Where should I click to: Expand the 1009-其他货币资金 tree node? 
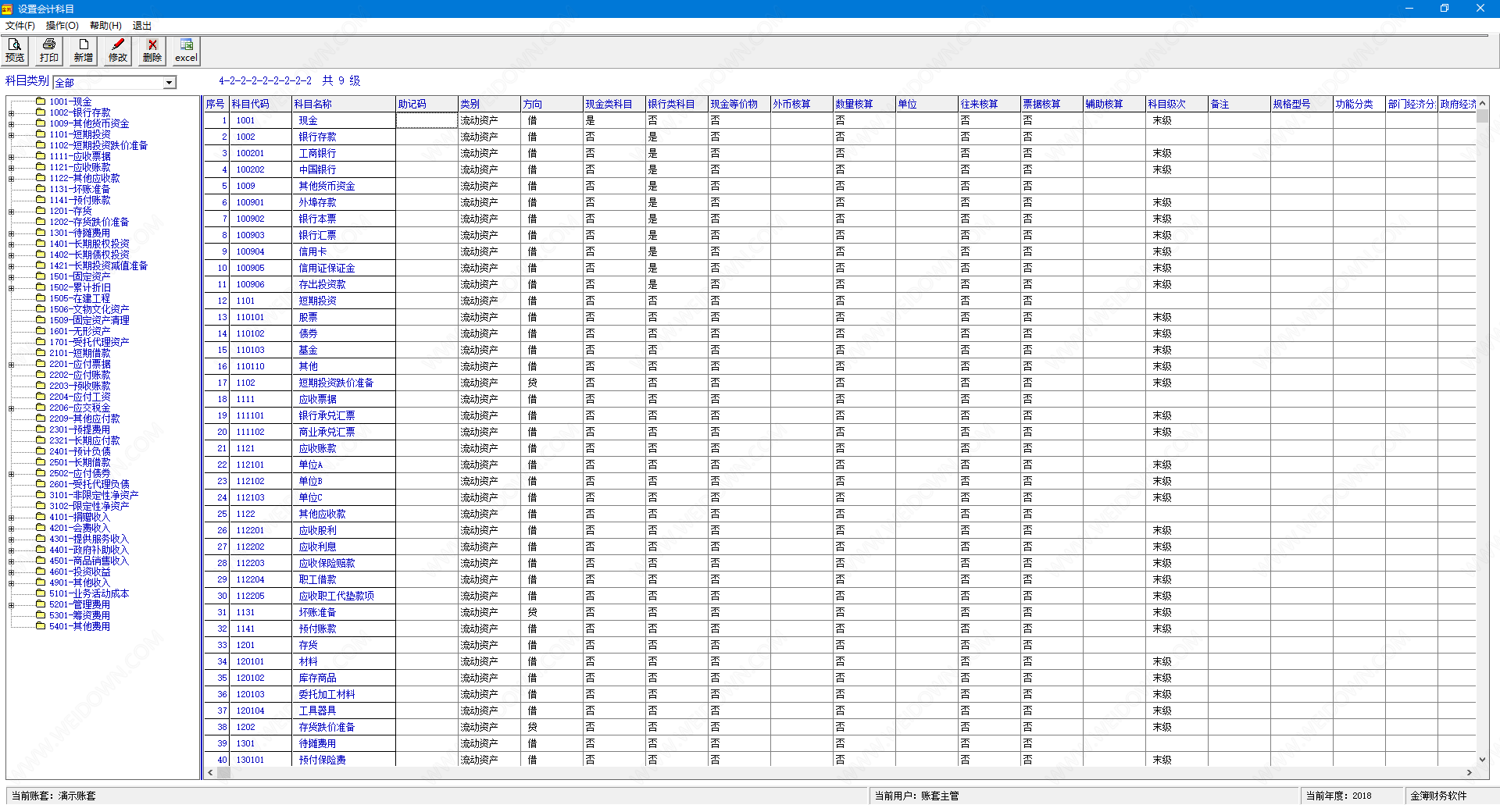12,124
